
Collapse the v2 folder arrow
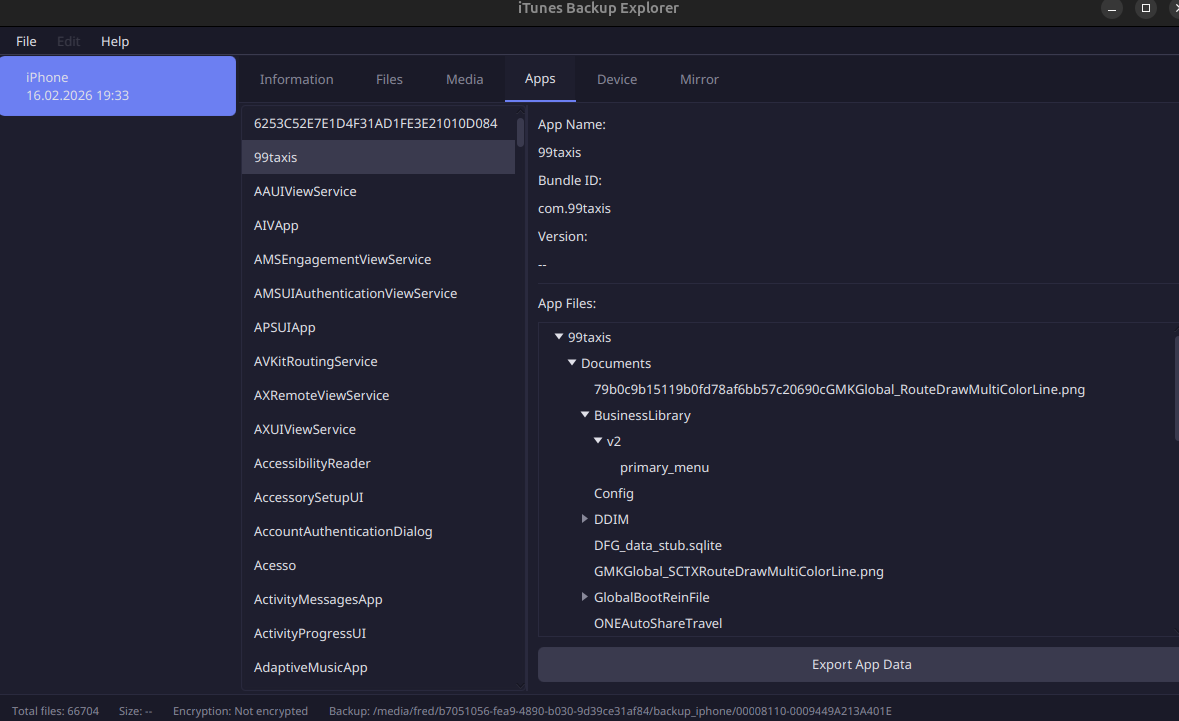coord(598,441)
